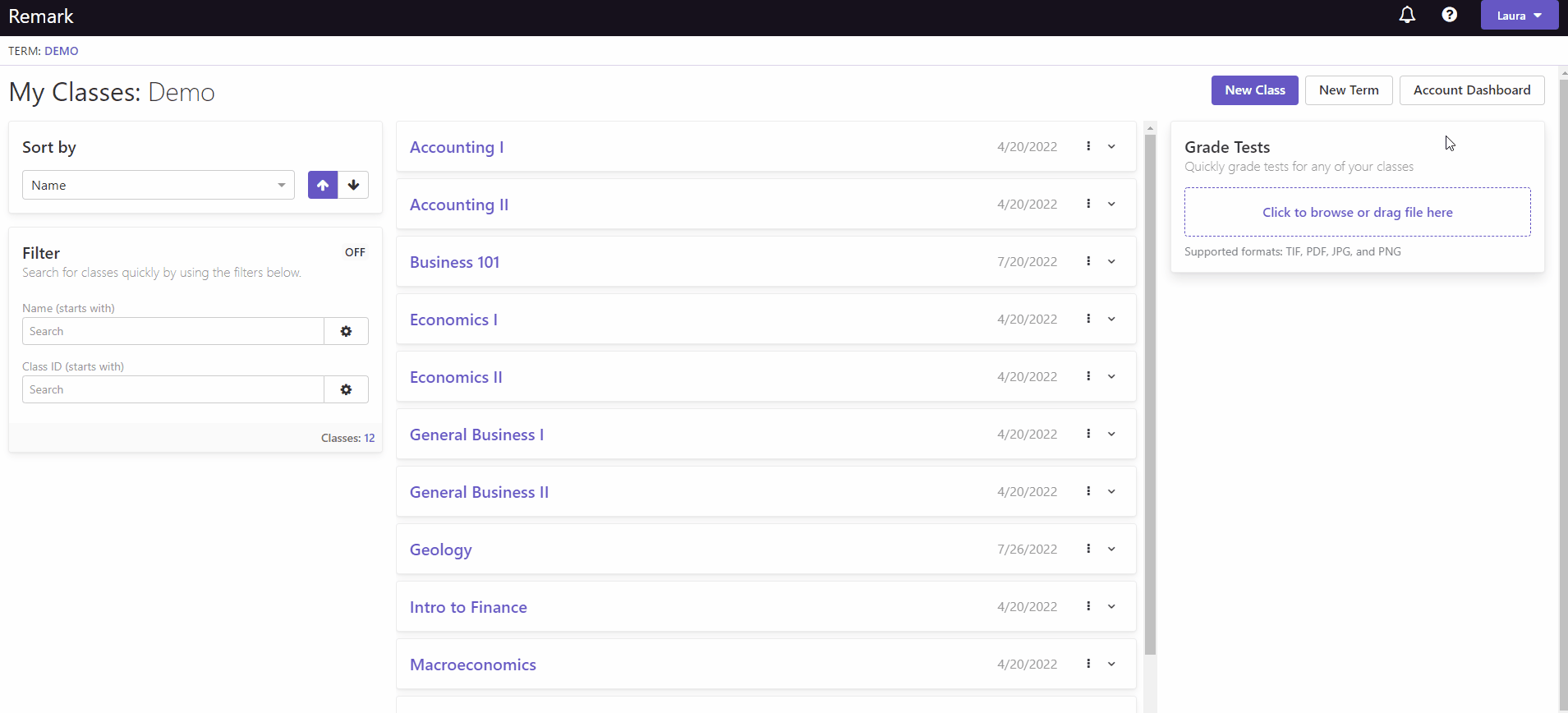Open the Laura user menu
1568x713 pixels.
(x=1520, y=15)
